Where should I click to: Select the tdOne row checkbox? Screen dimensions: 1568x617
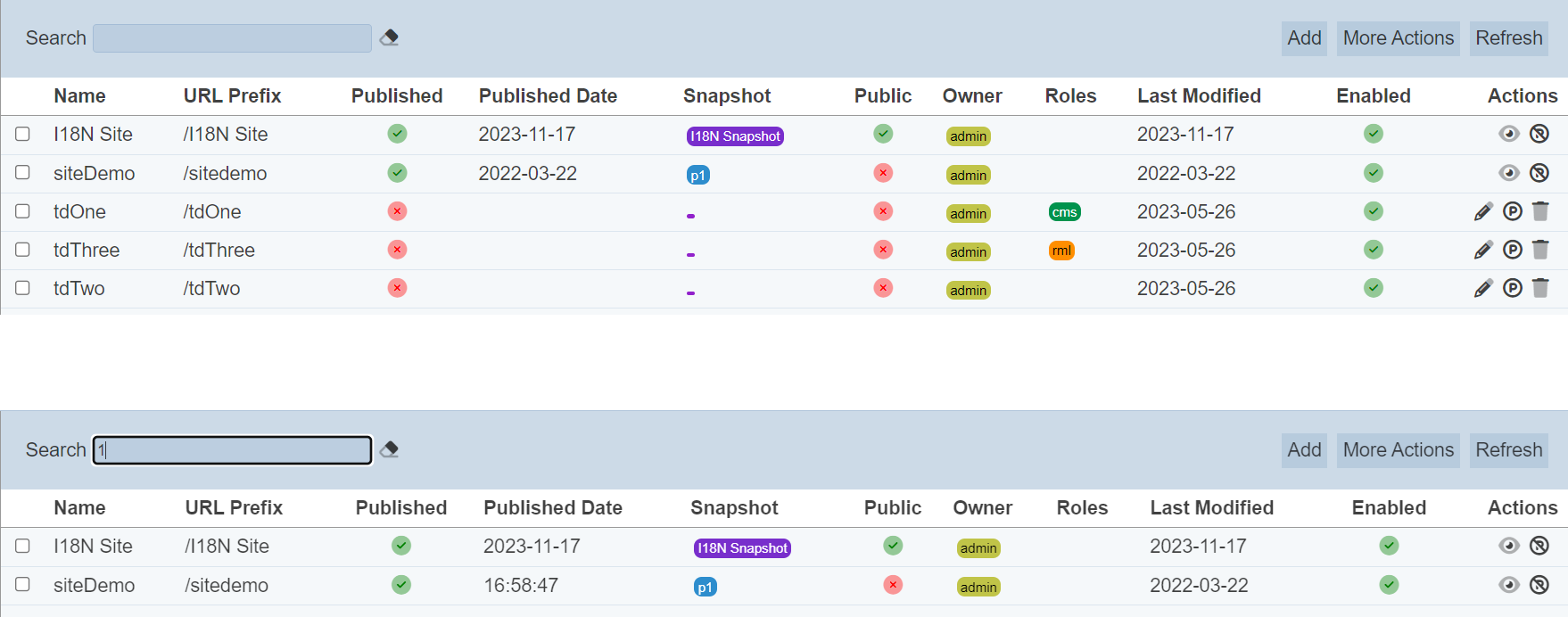[23, 211]
